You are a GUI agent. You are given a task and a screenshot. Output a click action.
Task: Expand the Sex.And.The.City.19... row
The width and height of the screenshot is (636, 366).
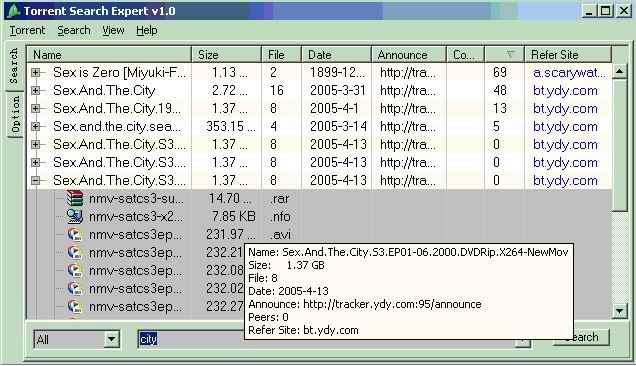[x=36, y=108]
